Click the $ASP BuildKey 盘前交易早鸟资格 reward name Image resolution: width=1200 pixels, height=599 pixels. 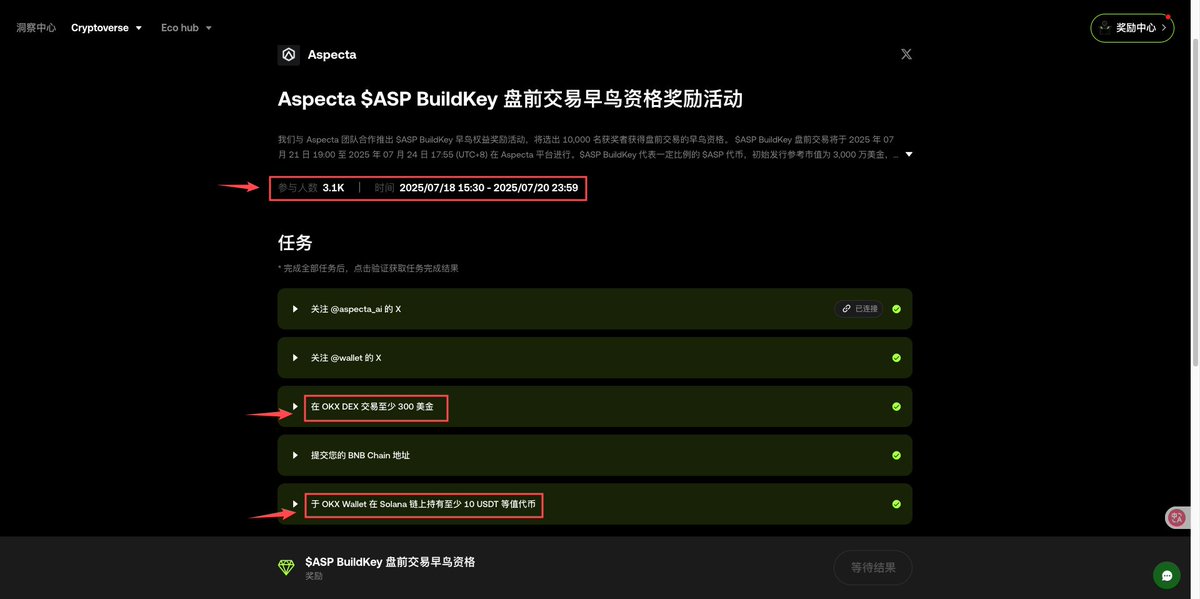390,562
